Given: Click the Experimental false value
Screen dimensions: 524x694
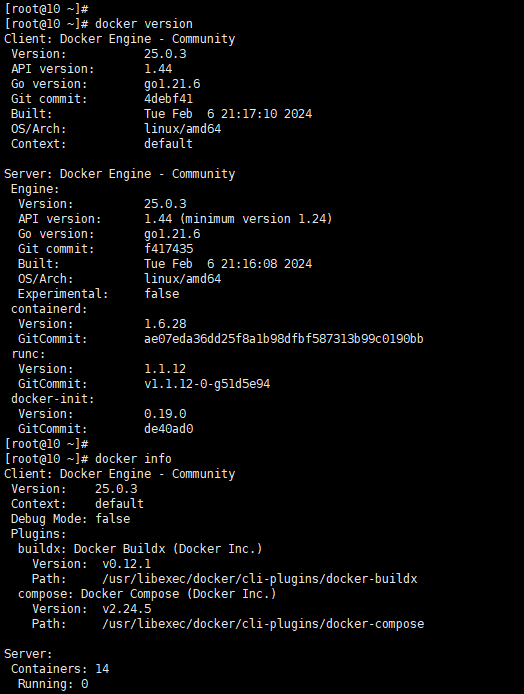Looking at the screenshot, I should pyautogui.click(x=162, y=294).
